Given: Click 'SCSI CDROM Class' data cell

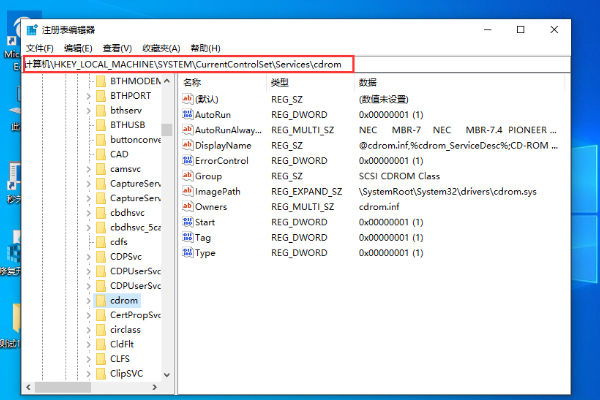Looking at the screenshot, I should click(399, 176).
